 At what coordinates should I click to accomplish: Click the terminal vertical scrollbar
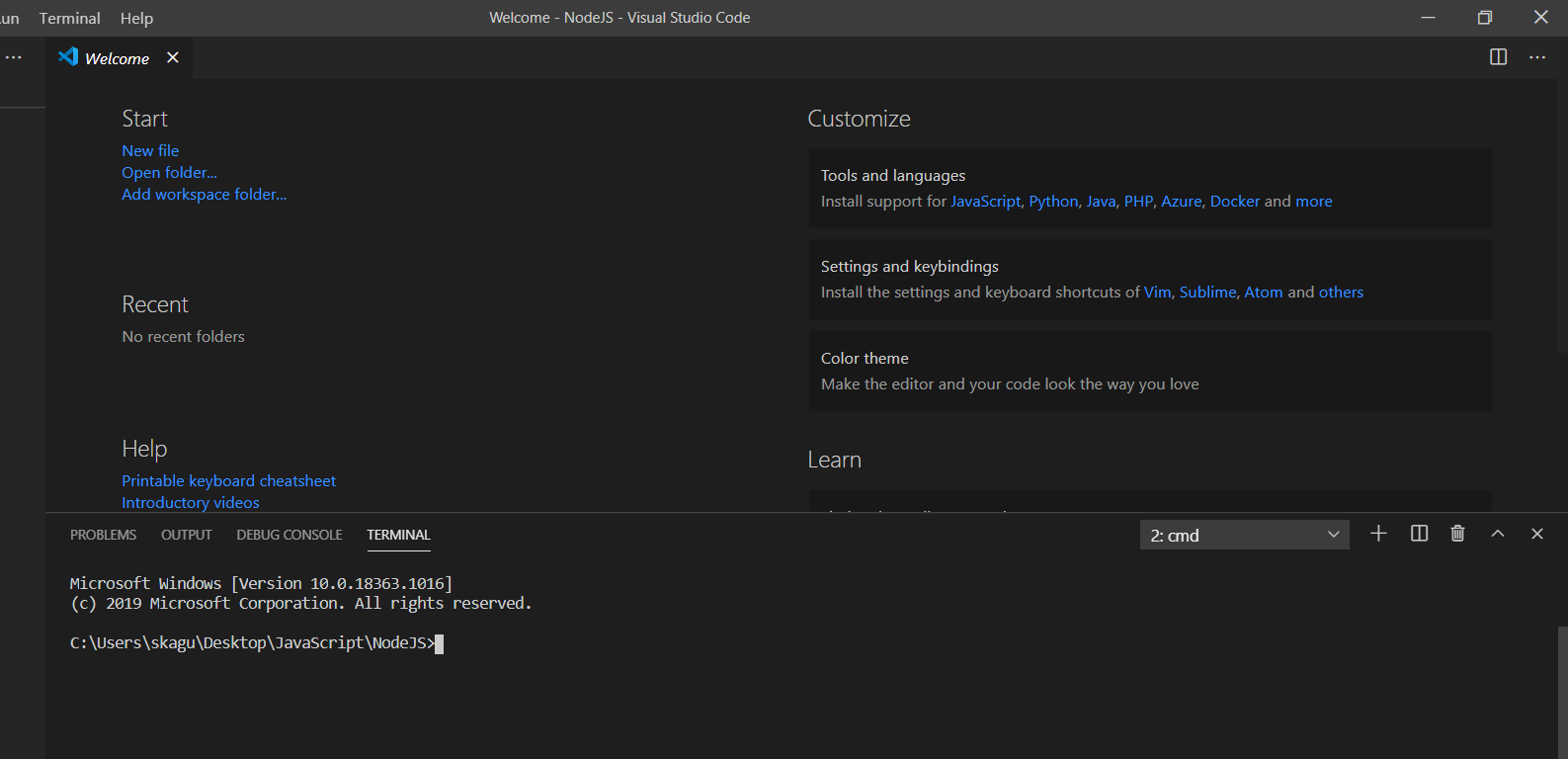coord(1562,692)
